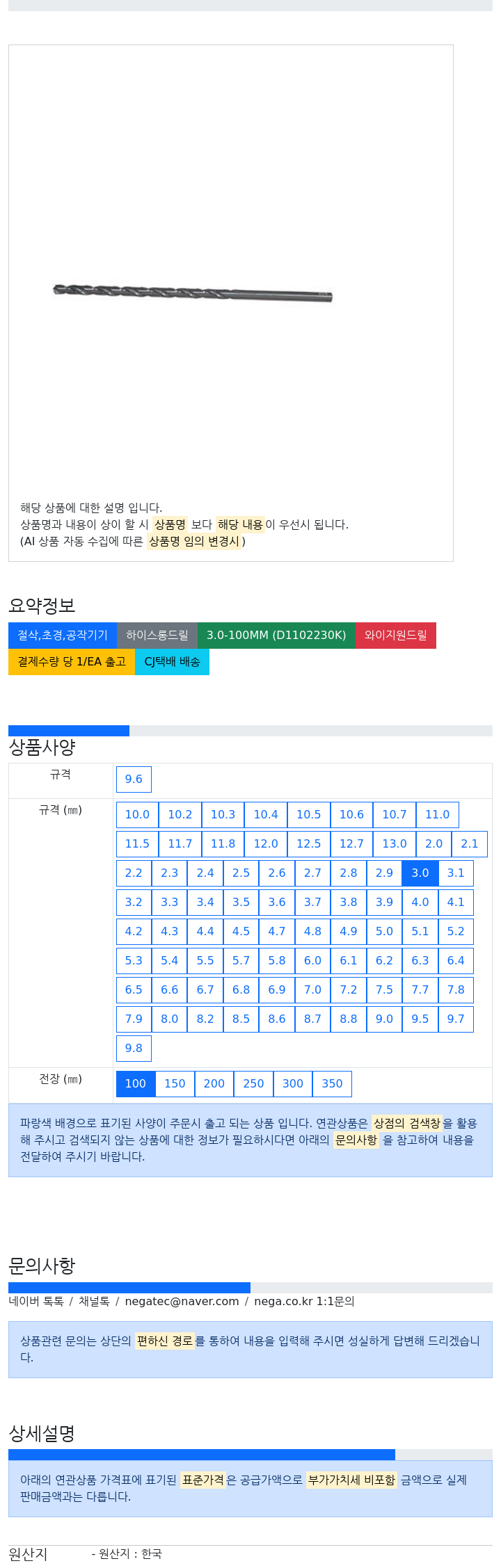The image size is (501, 1568).
Task: Select the 7.0 mm size button
Action: coord(312,989)
